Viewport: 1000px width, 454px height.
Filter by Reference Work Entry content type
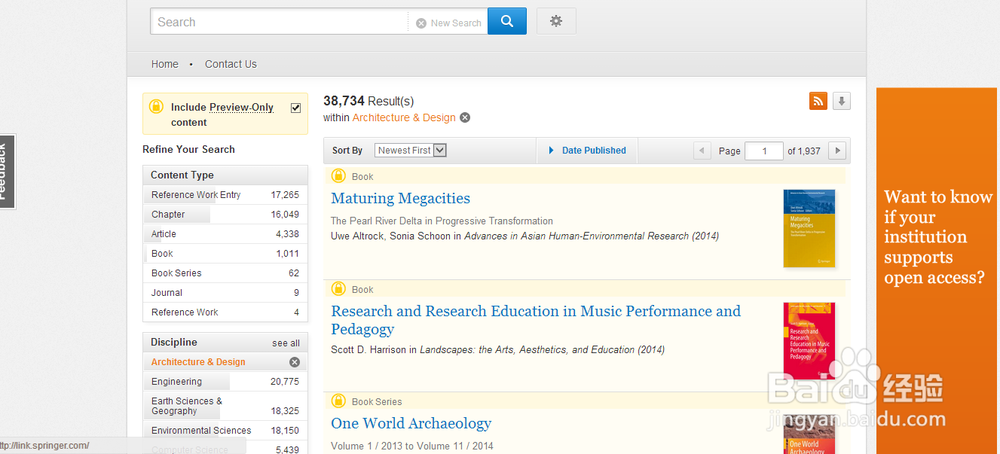point(196,195)
